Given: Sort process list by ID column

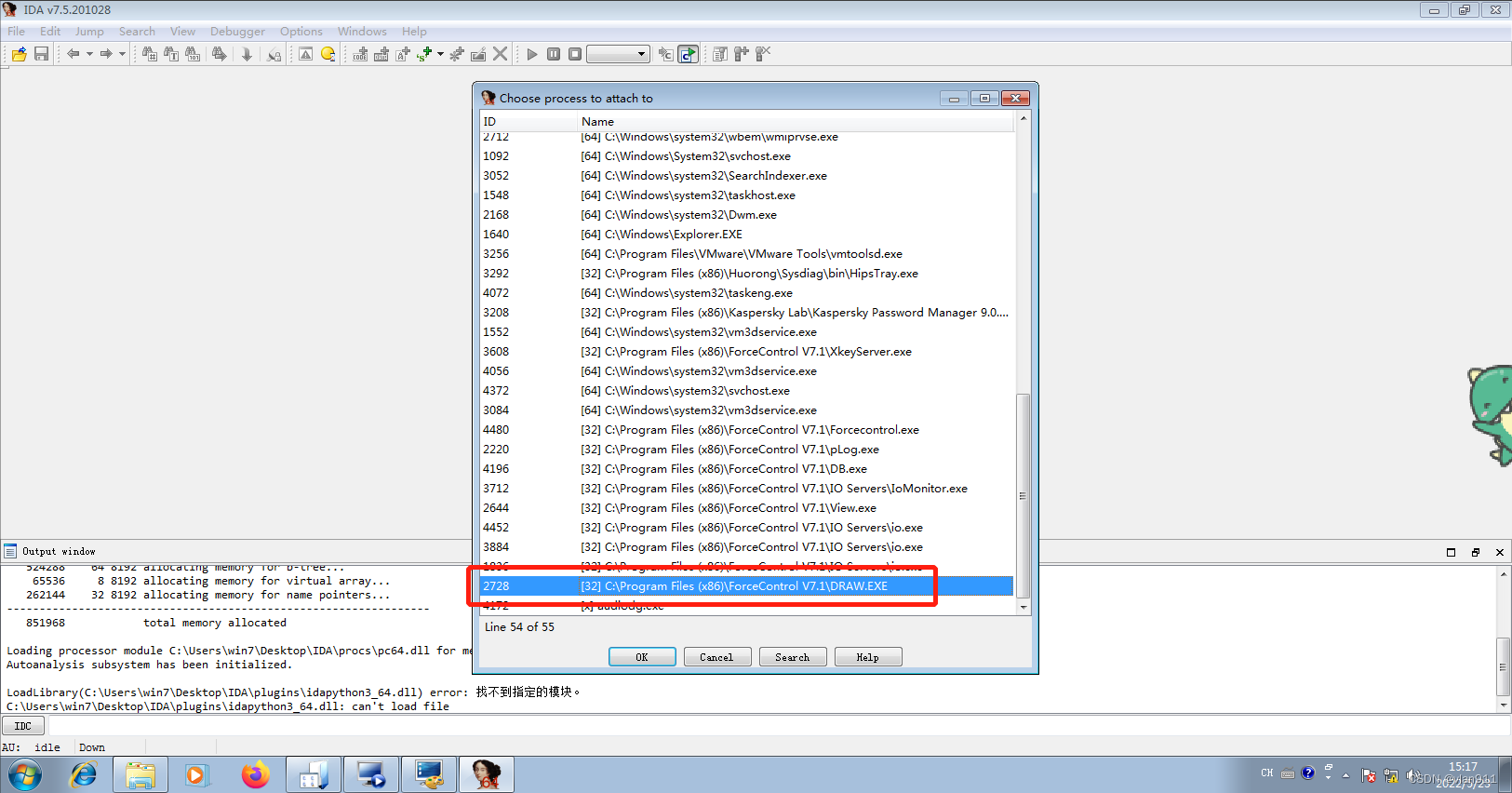Looking at the screenshot, I should pyautogui.click(x=529, y=122).
